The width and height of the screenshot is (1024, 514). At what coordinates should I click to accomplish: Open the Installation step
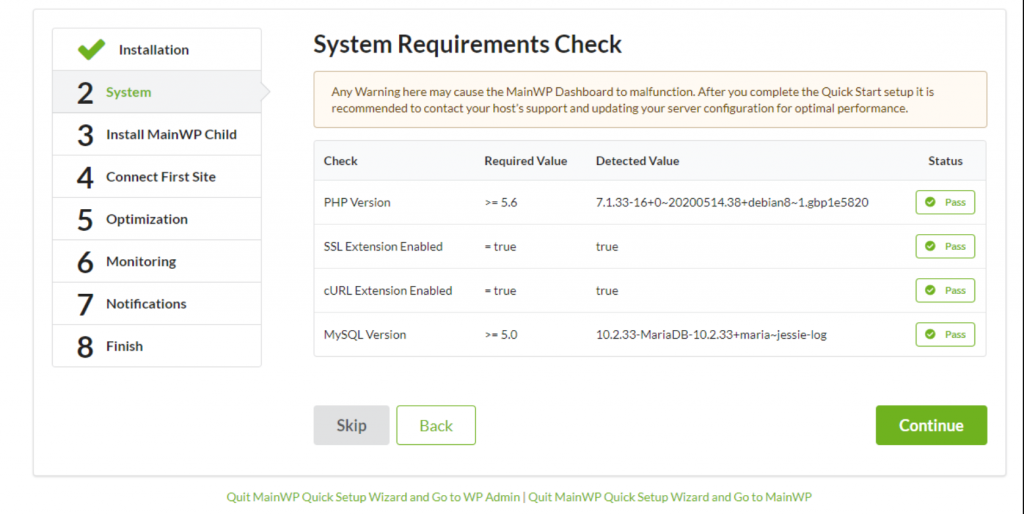point(157,50)
